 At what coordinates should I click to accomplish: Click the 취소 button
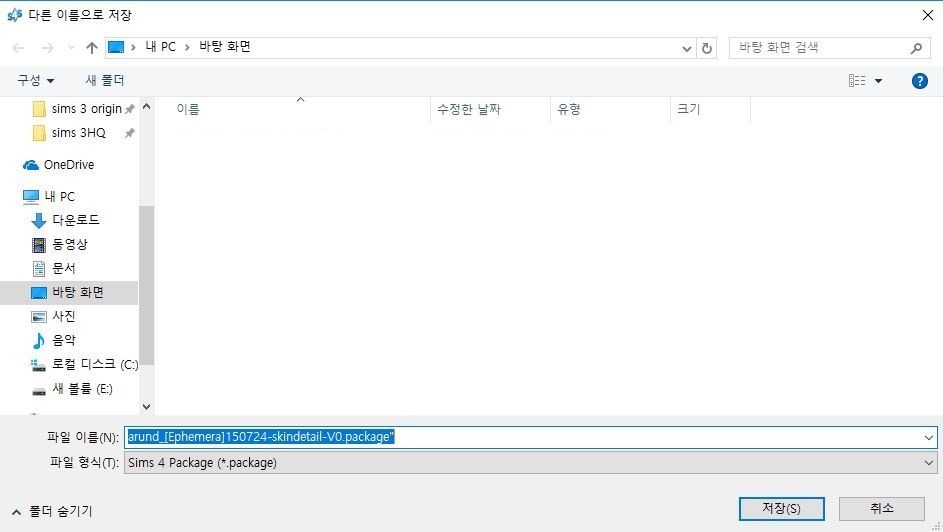pos(882,509)
